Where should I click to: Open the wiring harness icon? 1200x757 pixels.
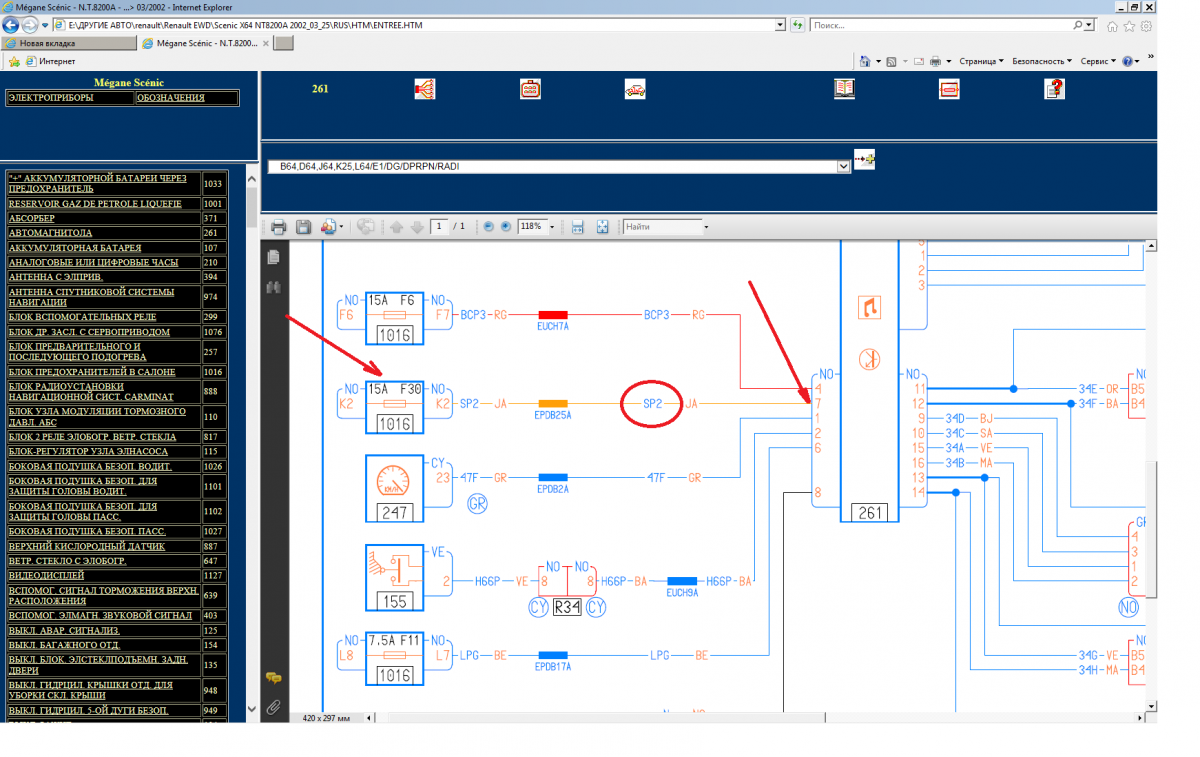424,89
